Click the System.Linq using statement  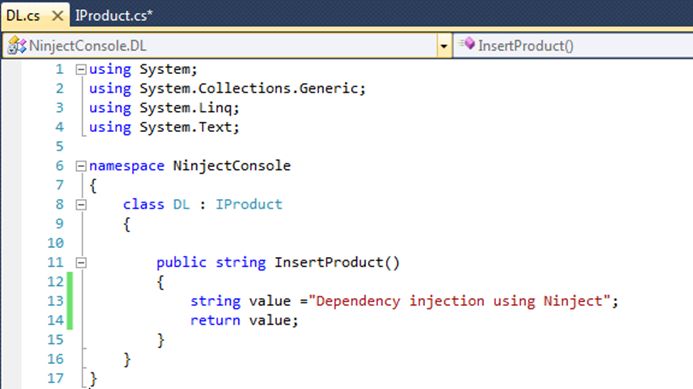pyautogui.click(x=164, y=108)
